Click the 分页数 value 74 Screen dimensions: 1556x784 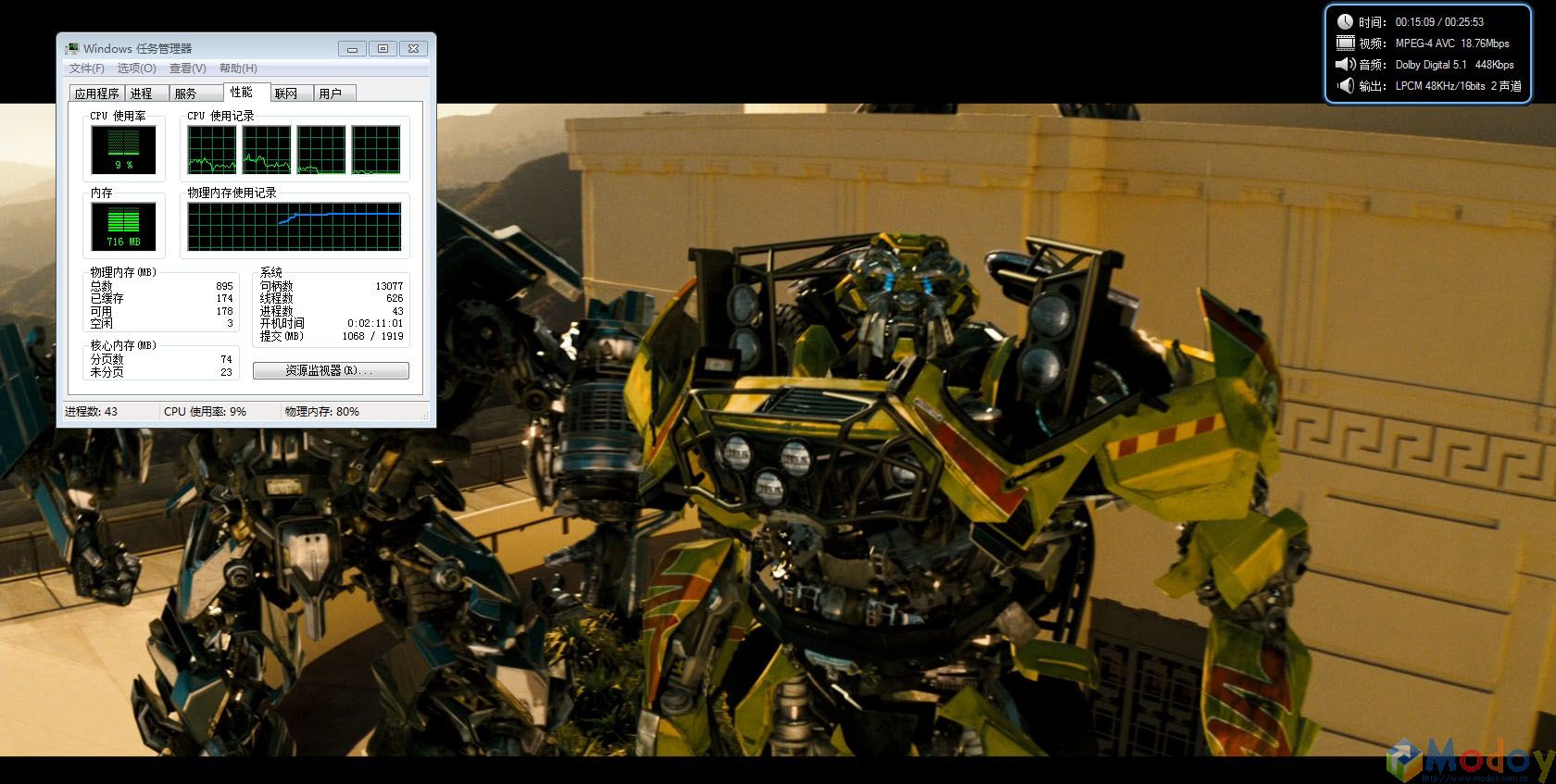tap(226, 359)
